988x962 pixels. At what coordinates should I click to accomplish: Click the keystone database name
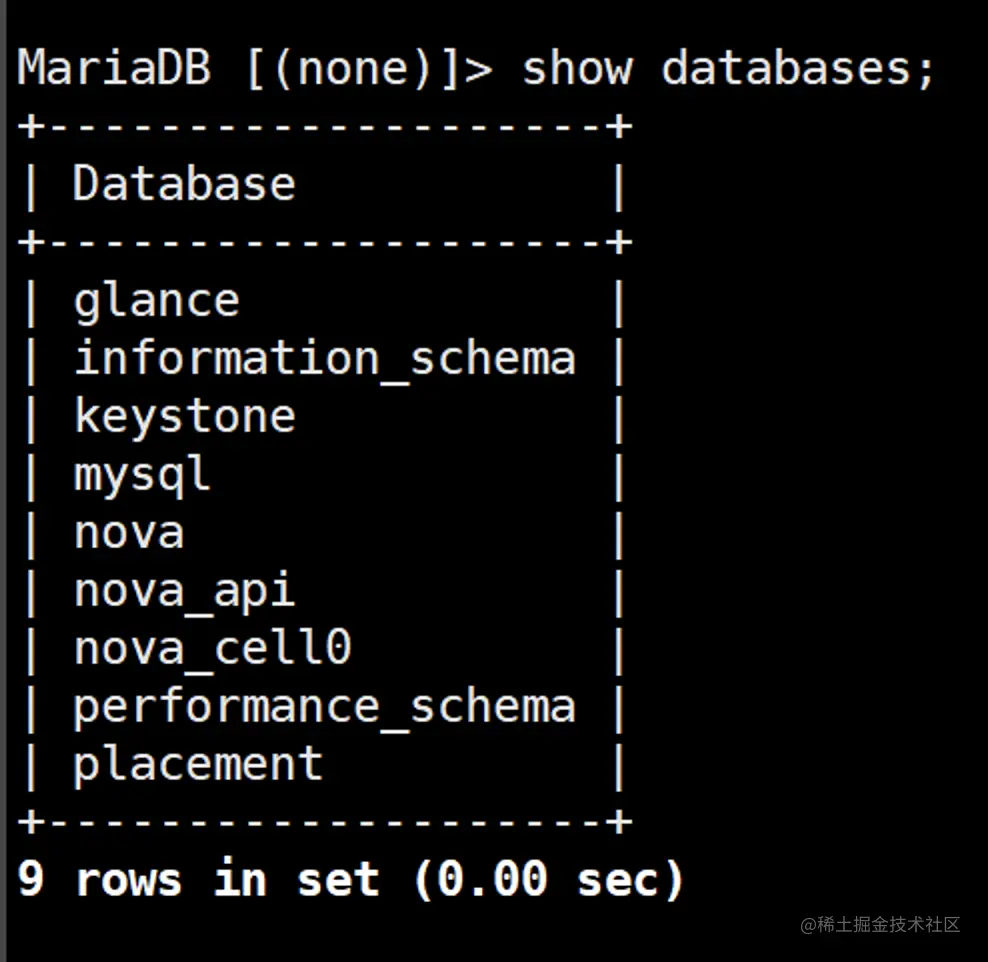tap(185, 417)
